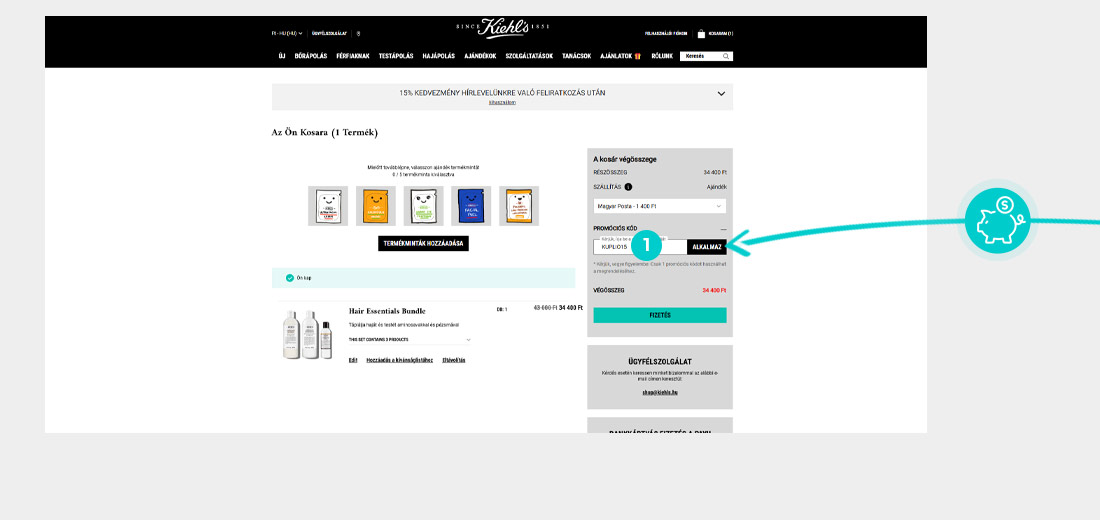The height and width of the screenshot is (520, 1100).
Task: Select the first white sample sachet
Action: click(x=328, y=206)
